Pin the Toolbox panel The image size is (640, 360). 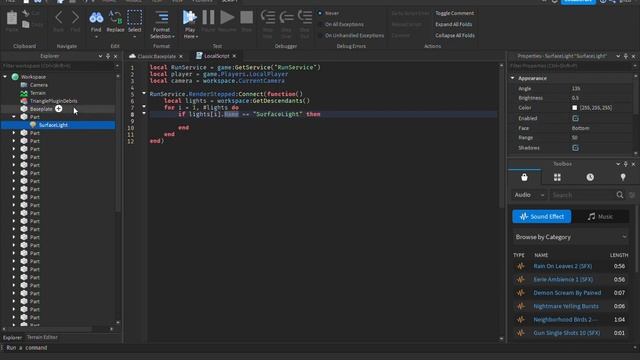626,164
